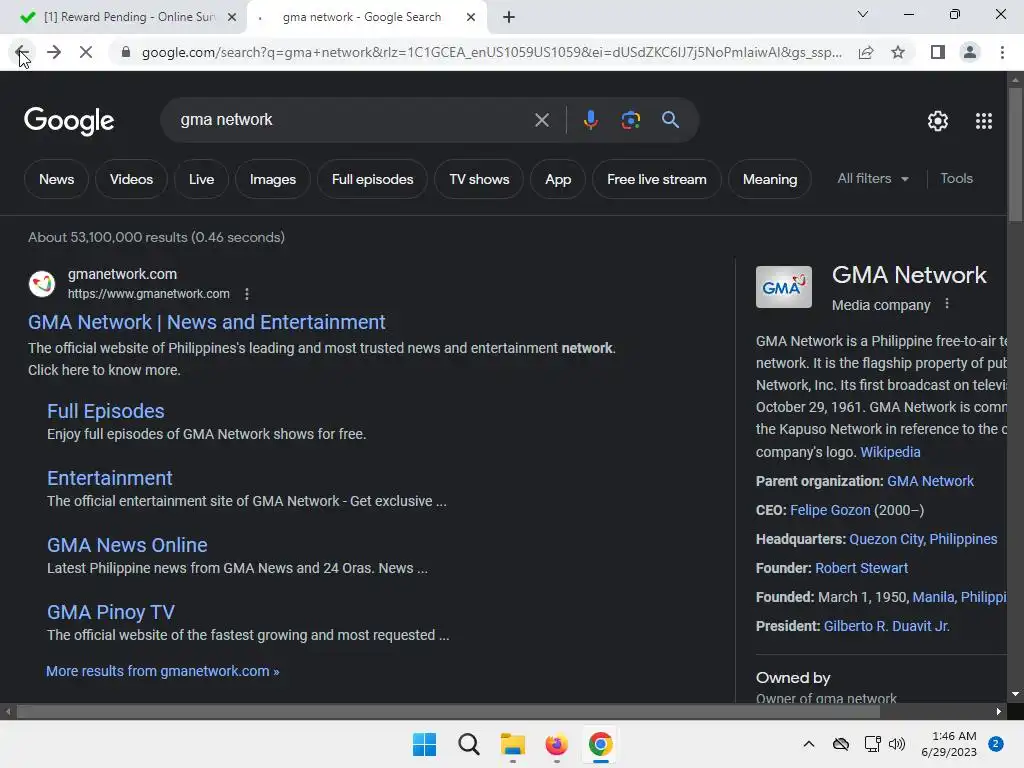
Task: Filter results by News
Action: pyautogui.click(x=57, y=179)
